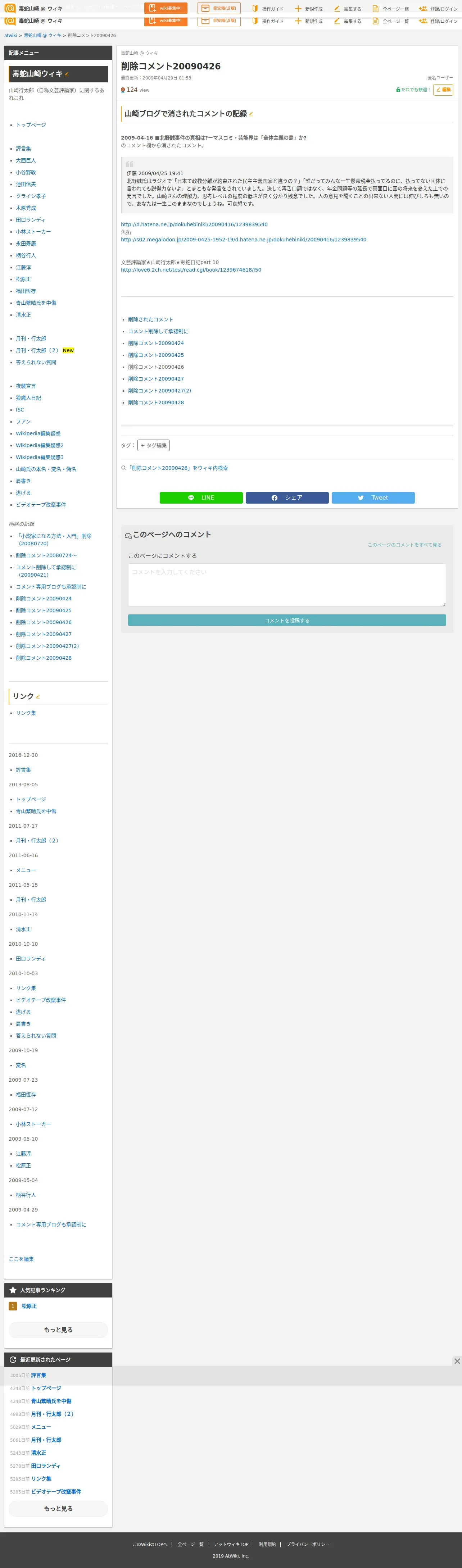Open 夜襲宣言 in the sidebar menu
Image resolution: width=462 pixels, height=1568 pixels.
click(26, 386)
